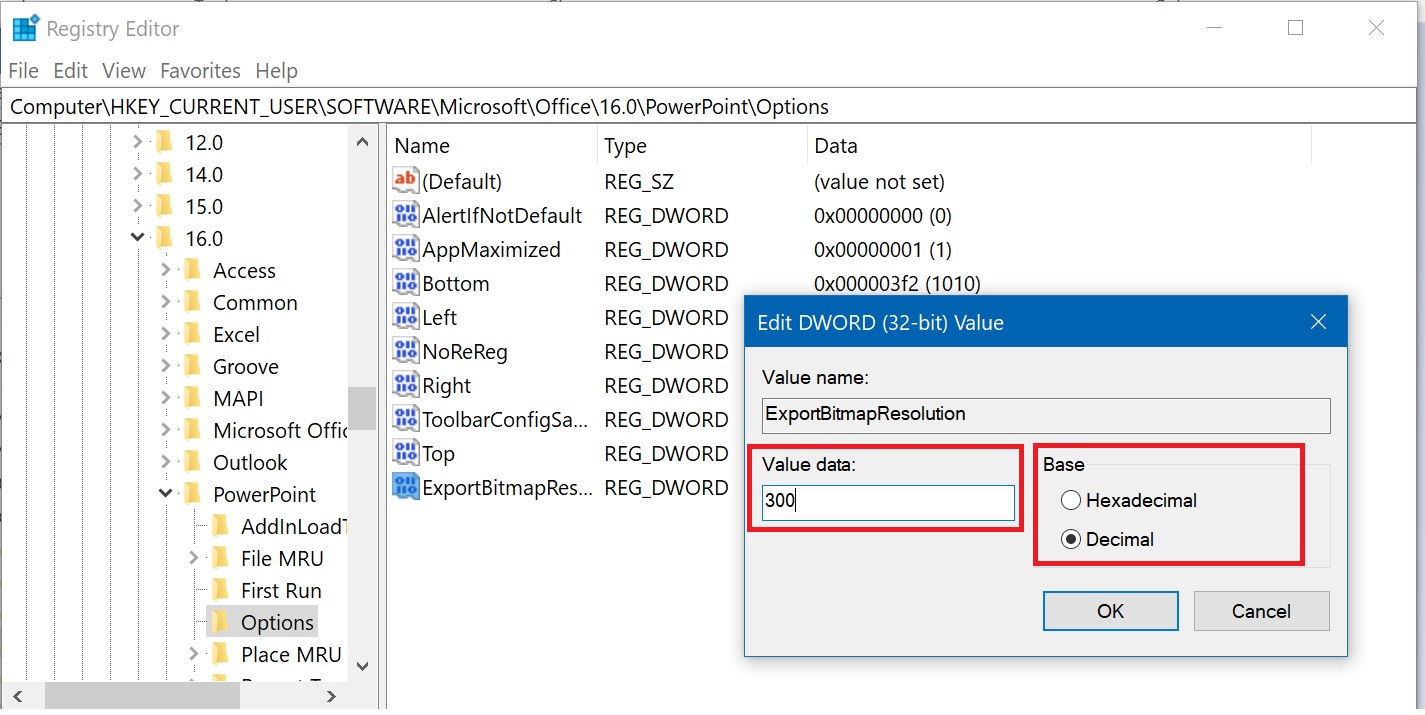
Task: Click the Outlook folder icon
Action: (191, 463)
